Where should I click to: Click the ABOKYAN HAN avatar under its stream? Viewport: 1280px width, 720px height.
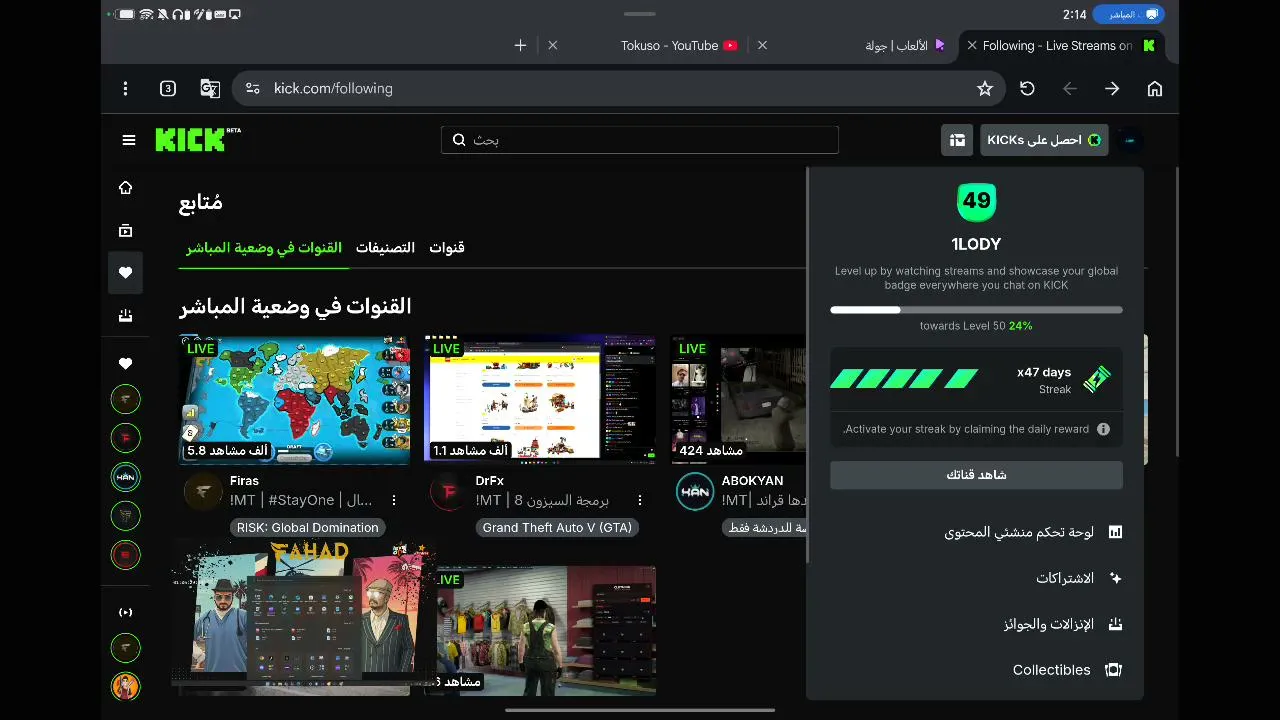(x=695, y=491)
